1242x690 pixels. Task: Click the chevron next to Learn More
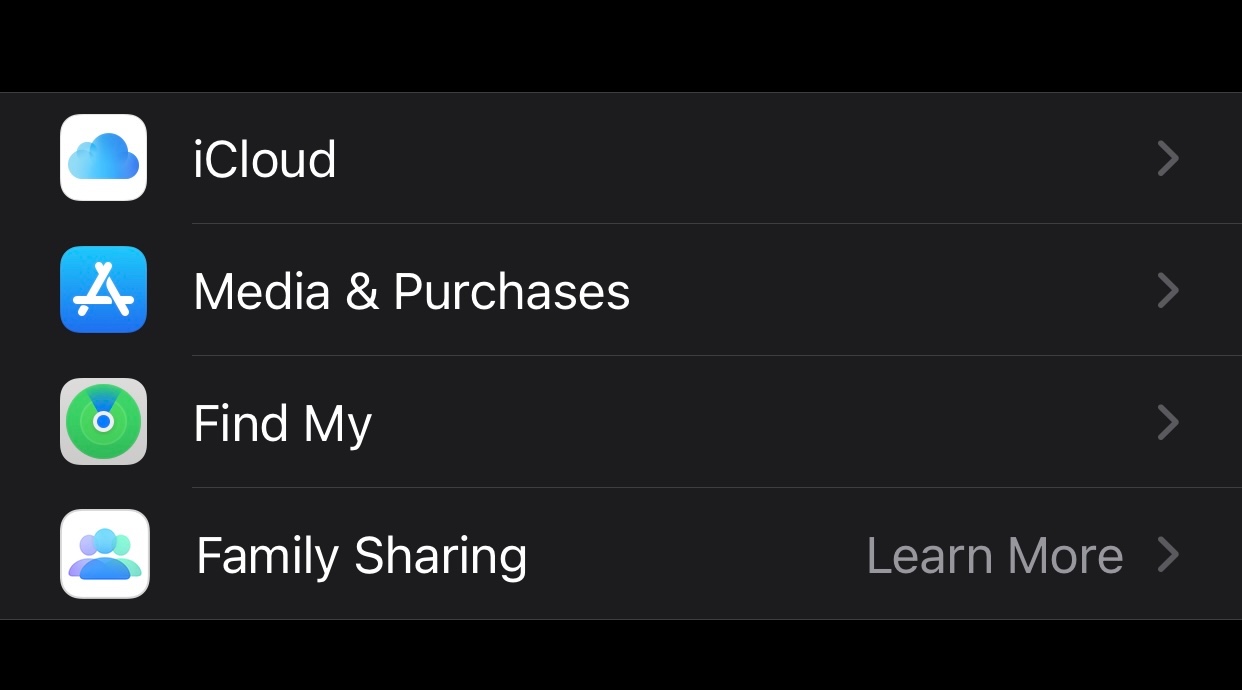1168,554
